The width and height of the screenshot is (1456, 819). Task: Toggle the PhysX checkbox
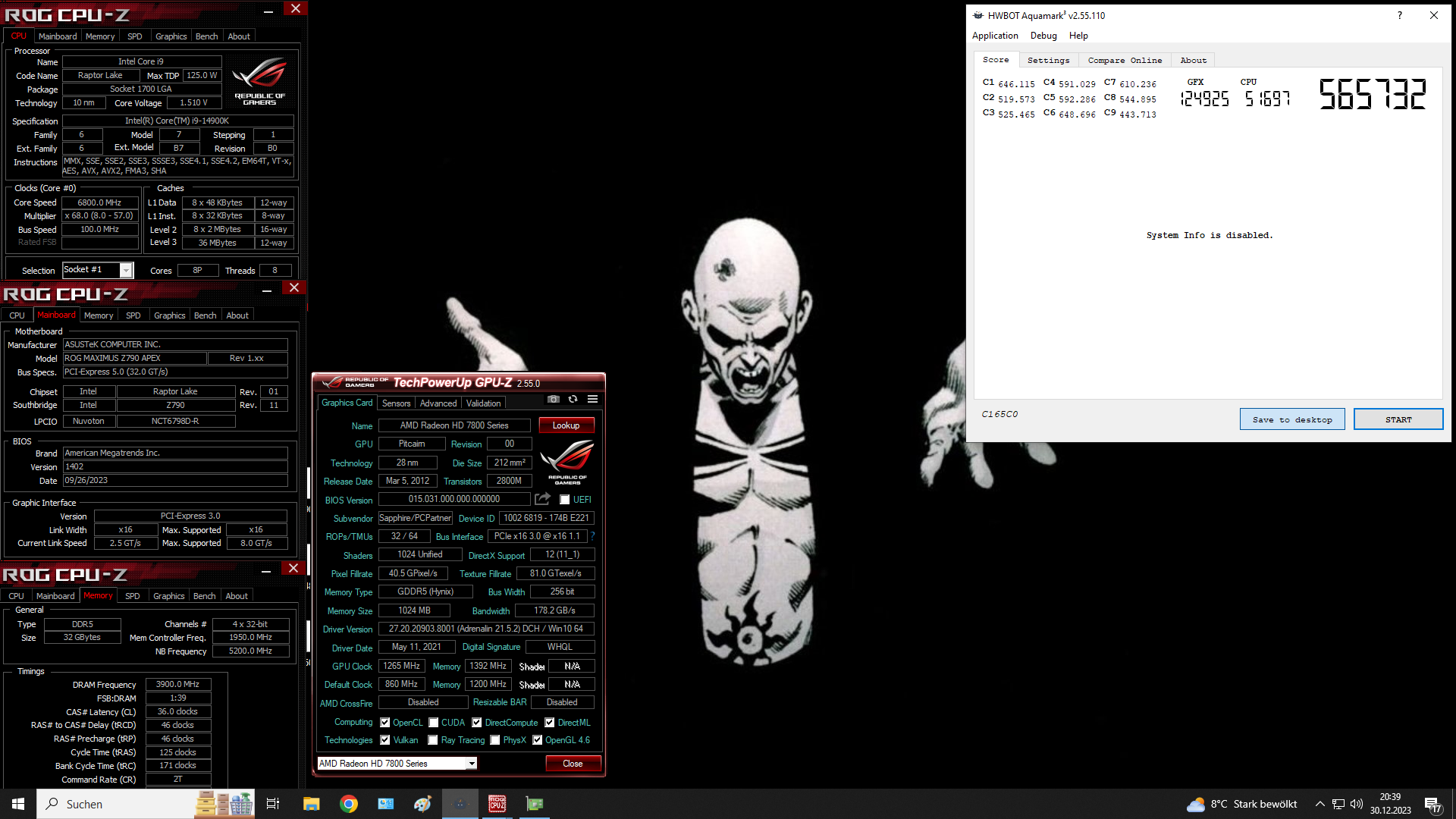(x=495, y=740)
